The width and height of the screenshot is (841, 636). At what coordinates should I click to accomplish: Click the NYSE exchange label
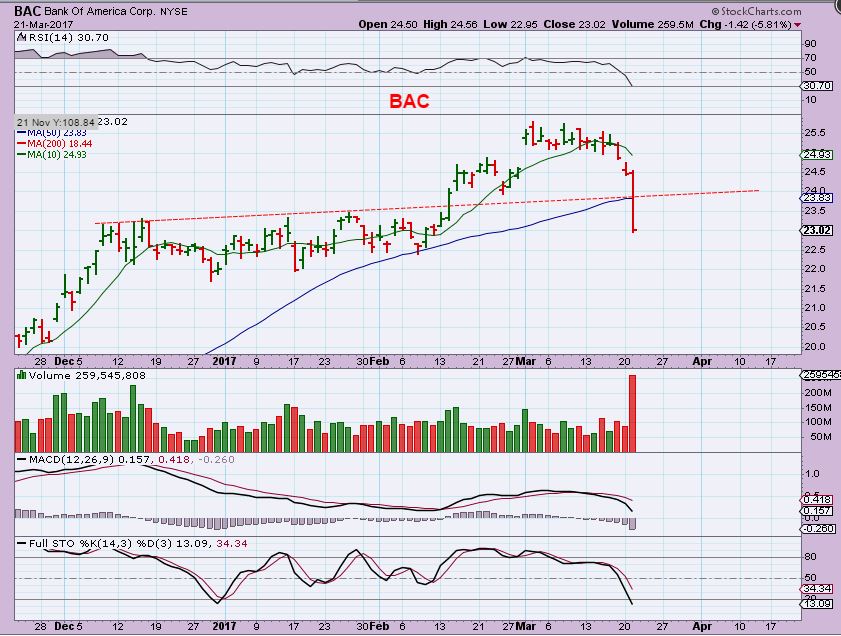(x=174, y=12)
